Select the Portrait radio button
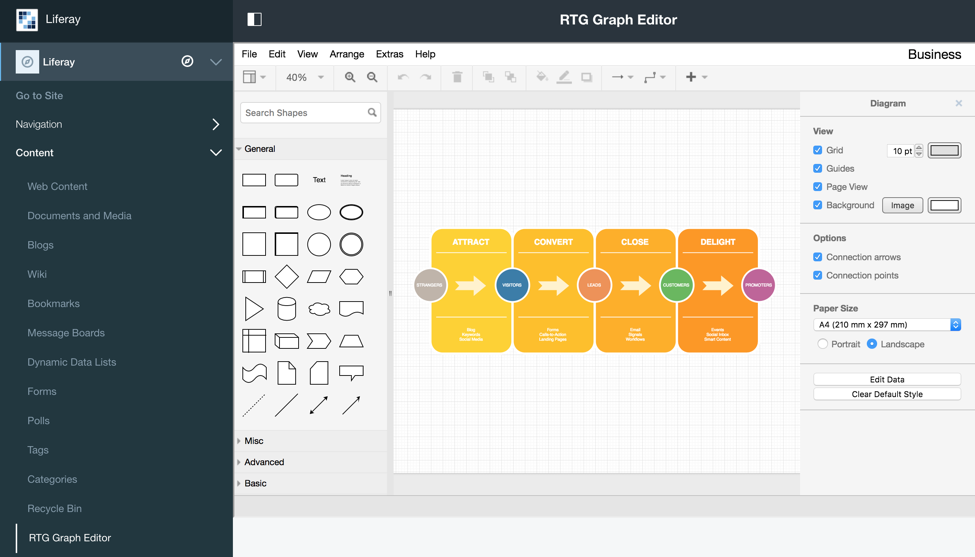975x557 pixels. pyautogui.click(x=822, y=344)
